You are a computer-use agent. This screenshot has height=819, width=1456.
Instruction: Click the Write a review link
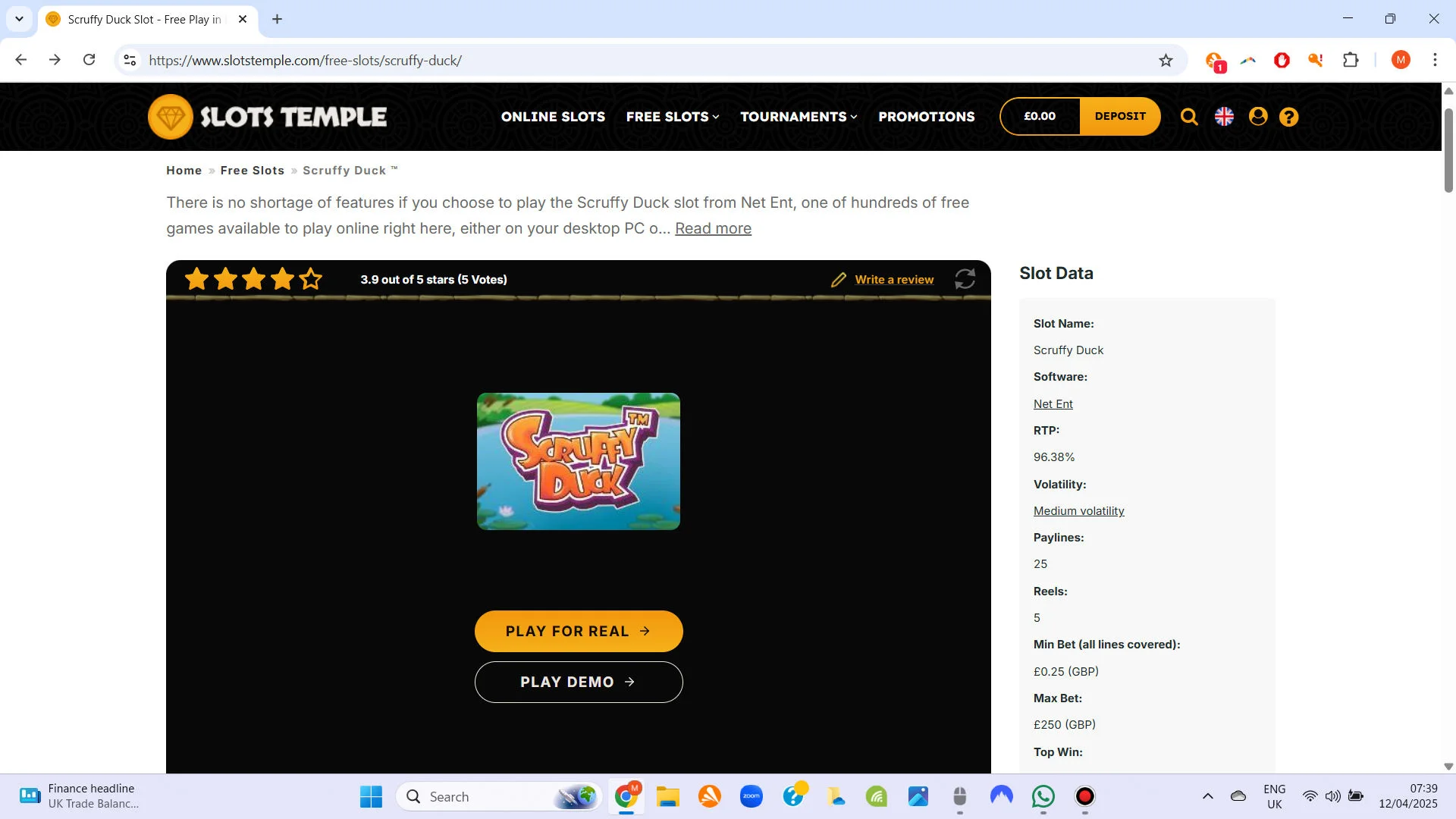894,280
